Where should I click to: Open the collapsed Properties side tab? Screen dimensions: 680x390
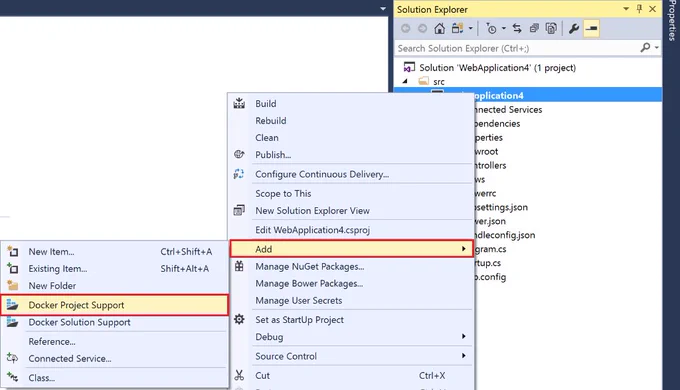click(x=672, y=21)
